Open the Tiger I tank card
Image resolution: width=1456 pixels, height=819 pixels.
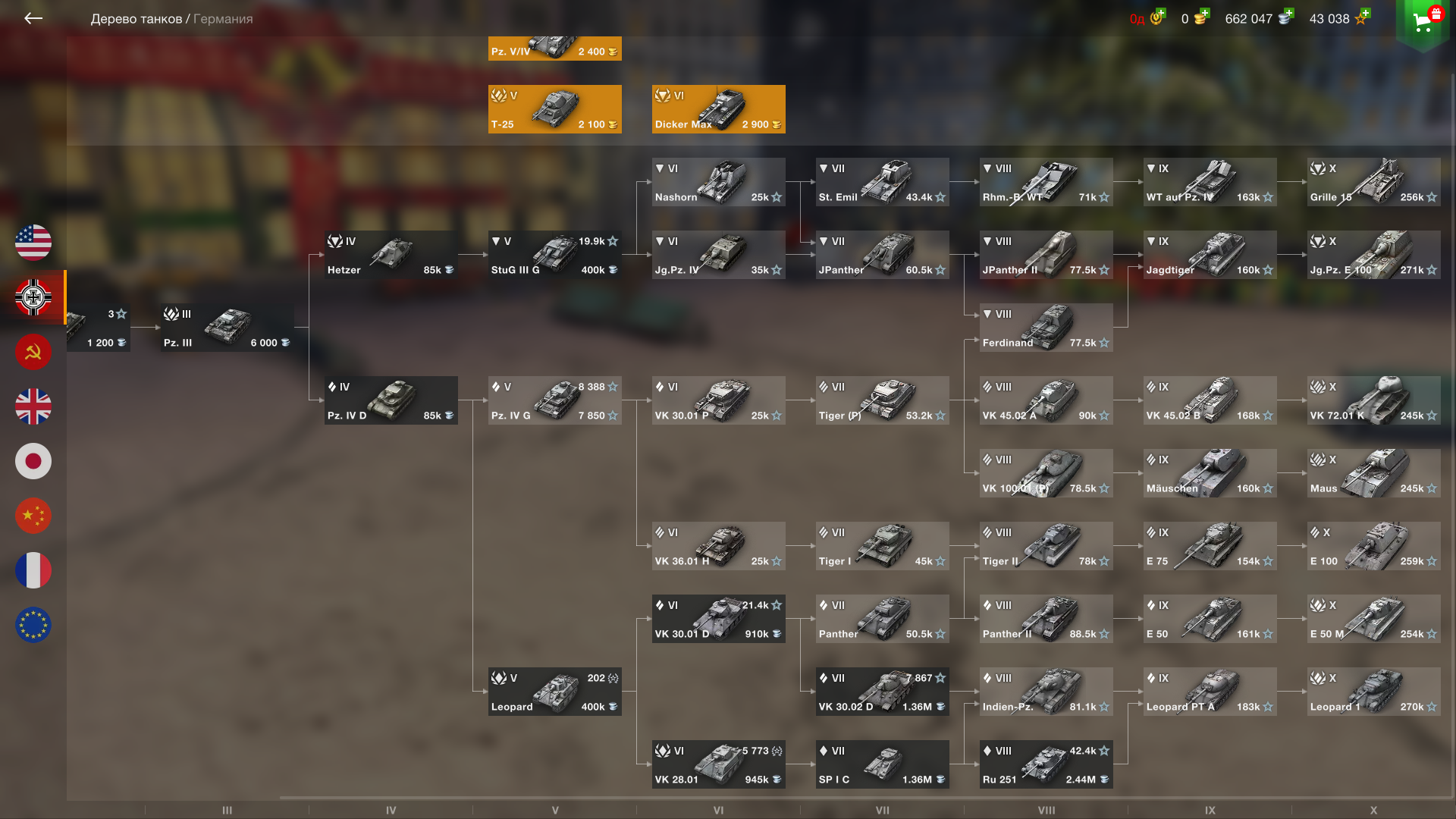[x=883, y=546]
